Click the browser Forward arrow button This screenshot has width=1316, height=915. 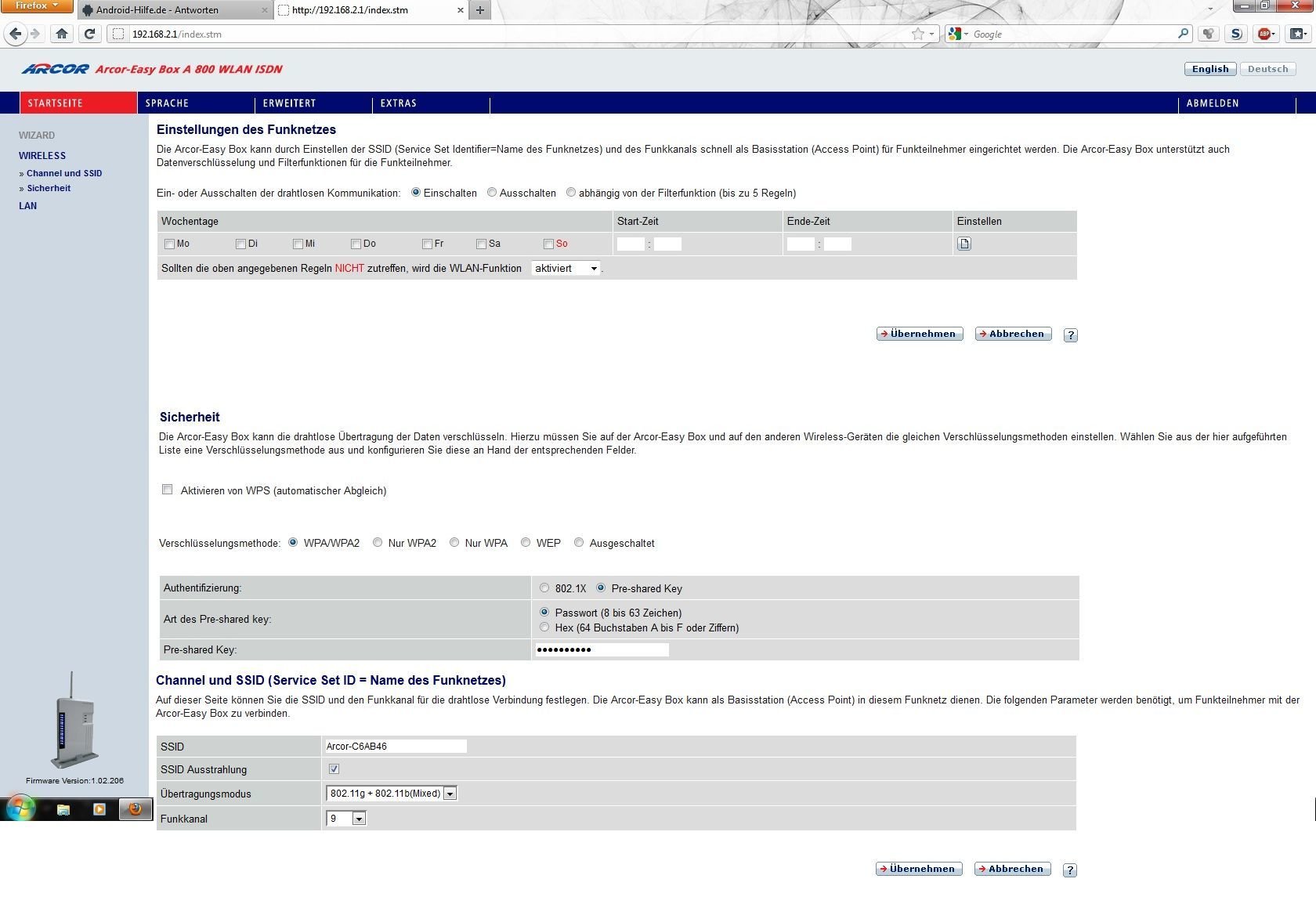(x=34, y=34)
